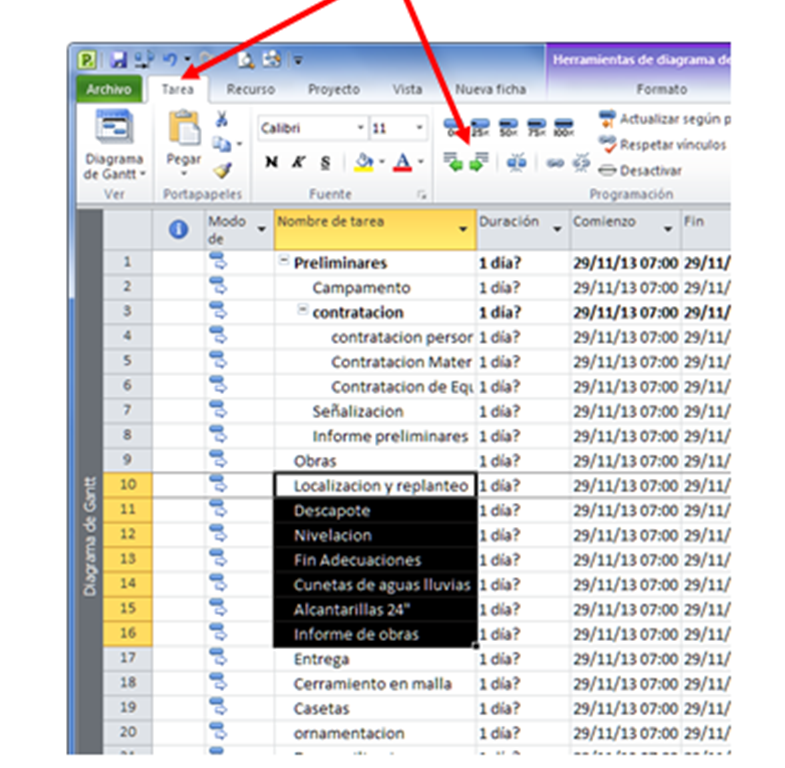The image size is (785, 768).
Task: Click the Diagrama de Gantt vertical sidebar label
Action: point(90,537)
